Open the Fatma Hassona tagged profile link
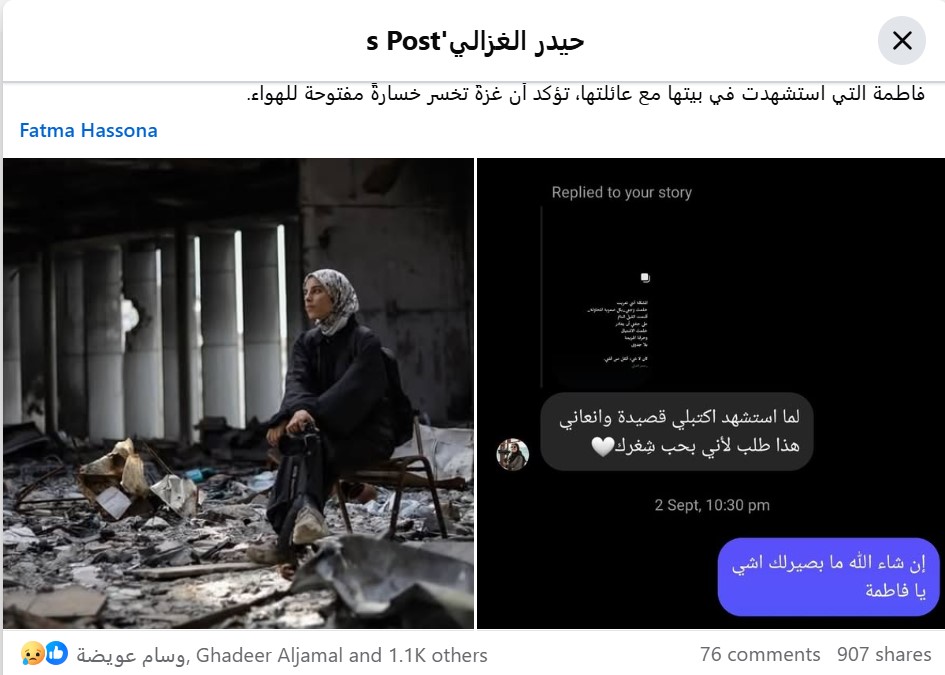Screen dimensions: 945x675 [x=89, y=130]
